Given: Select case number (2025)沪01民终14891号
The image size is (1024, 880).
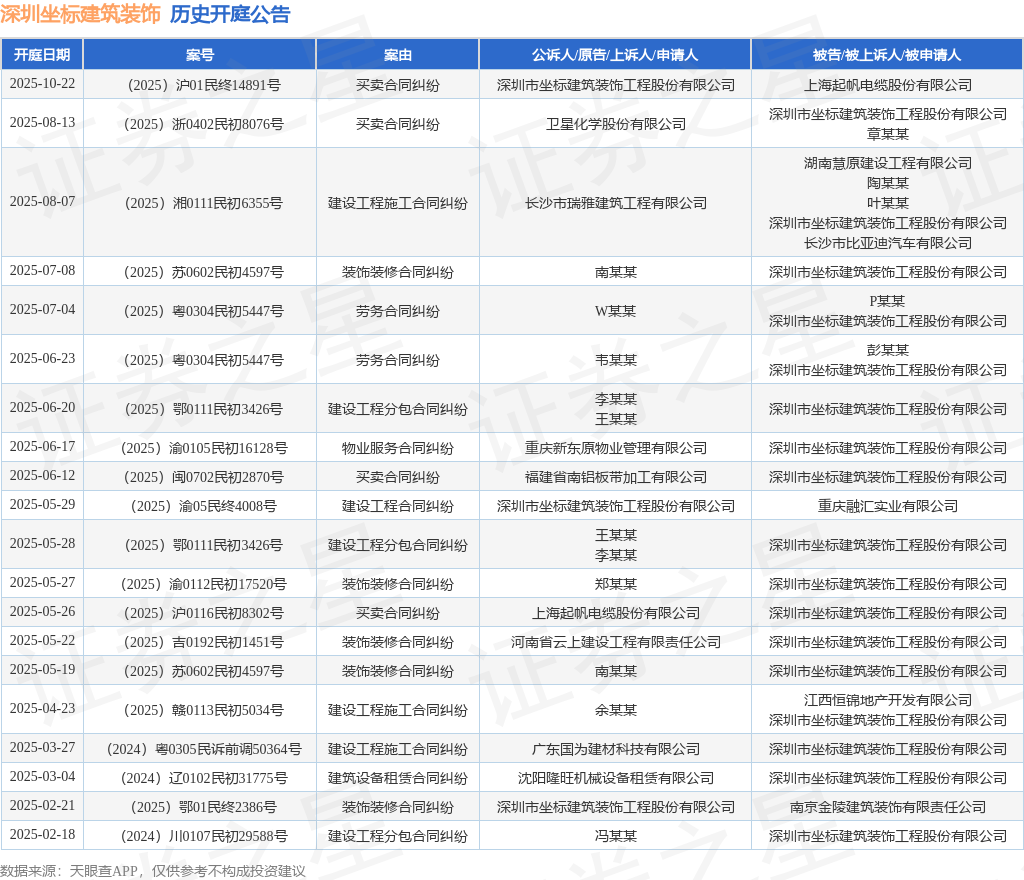Looking at the screenshot, I should tap(204, 85).
